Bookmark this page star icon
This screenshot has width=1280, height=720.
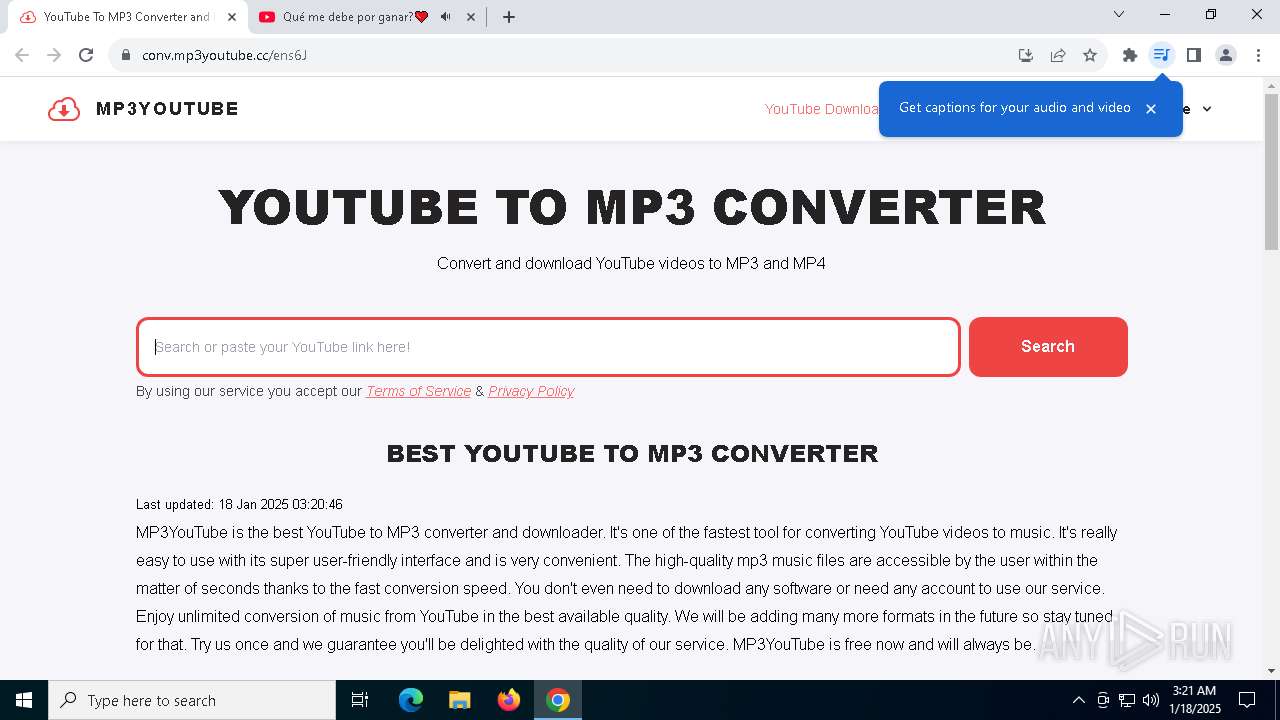tap(1090, 55)
